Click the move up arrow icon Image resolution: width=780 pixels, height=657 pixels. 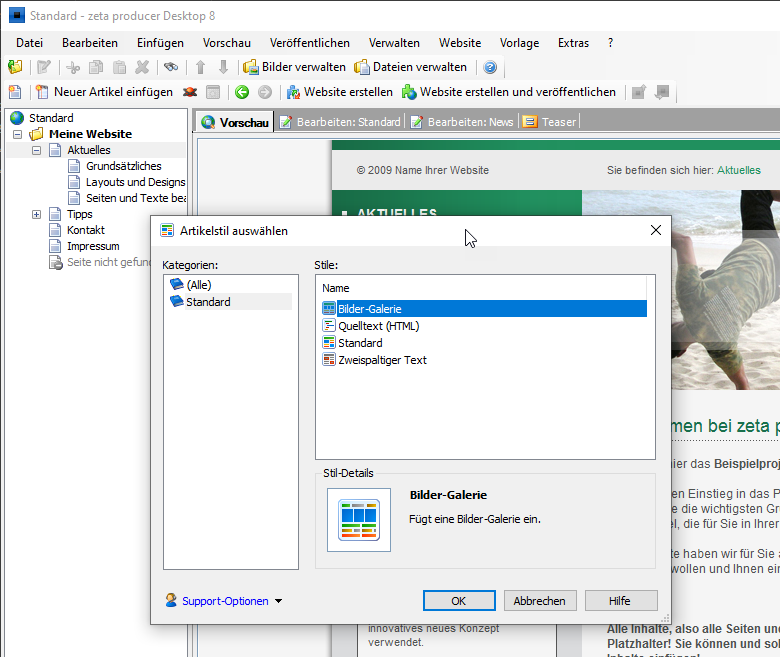tap(200, 67)
